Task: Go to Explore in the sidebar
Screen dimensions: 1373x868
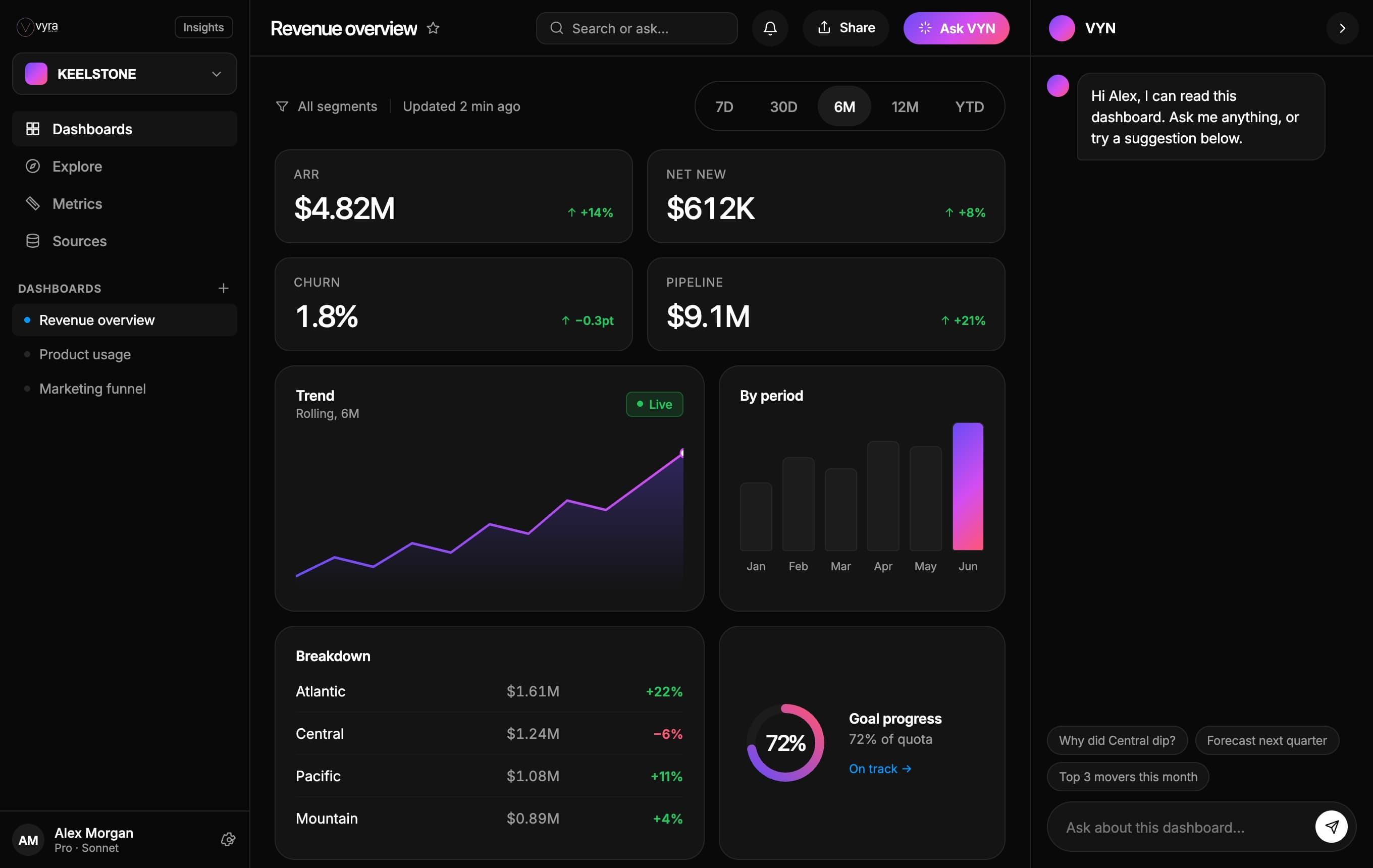Action: click(124, 167)
